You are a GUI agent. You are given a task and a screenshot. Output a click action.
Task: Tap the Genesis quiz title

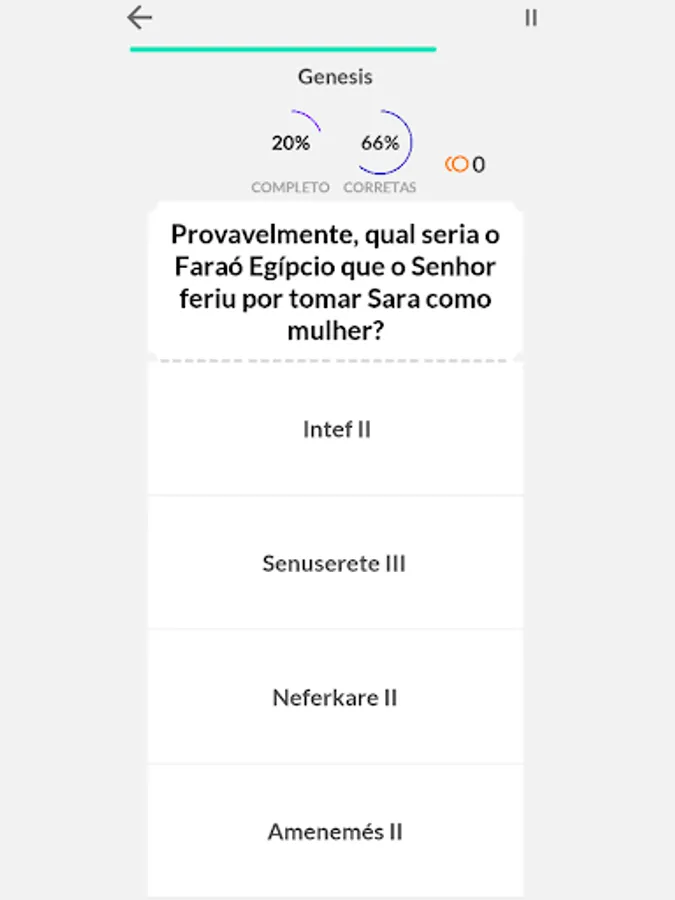coord(335,76)
